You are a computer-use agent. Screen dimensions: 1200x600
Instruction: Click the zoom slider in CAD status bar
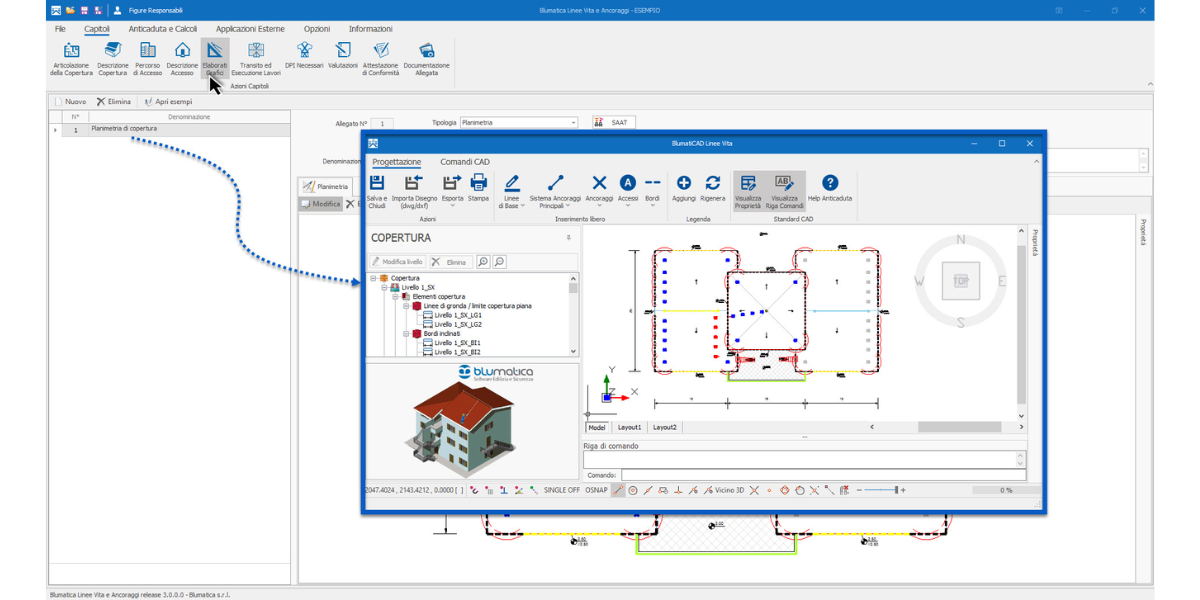coord(881,490)
